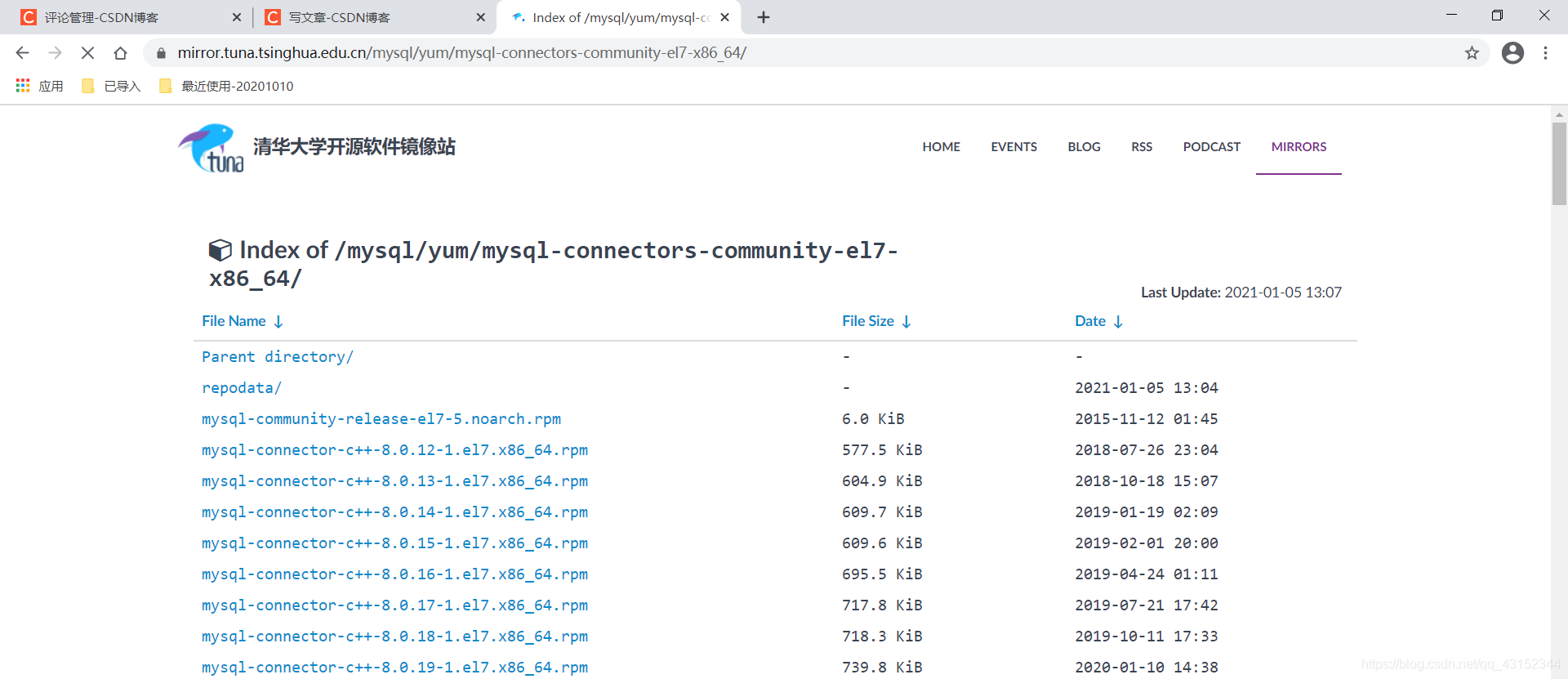
Task: Go back to the previous page
Action: (x=22, y=53)
